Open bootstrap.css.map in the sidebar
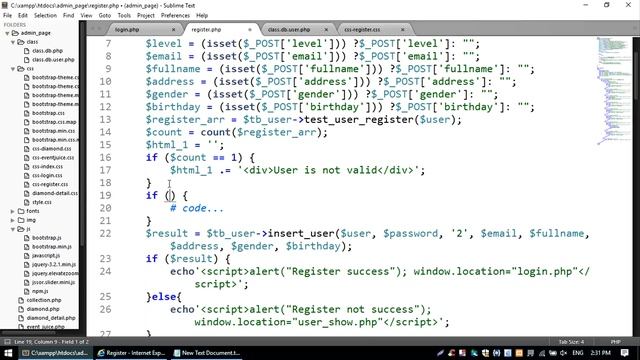Image resolution: width=640 pixels, height=360 pixels. pos(54,122)
